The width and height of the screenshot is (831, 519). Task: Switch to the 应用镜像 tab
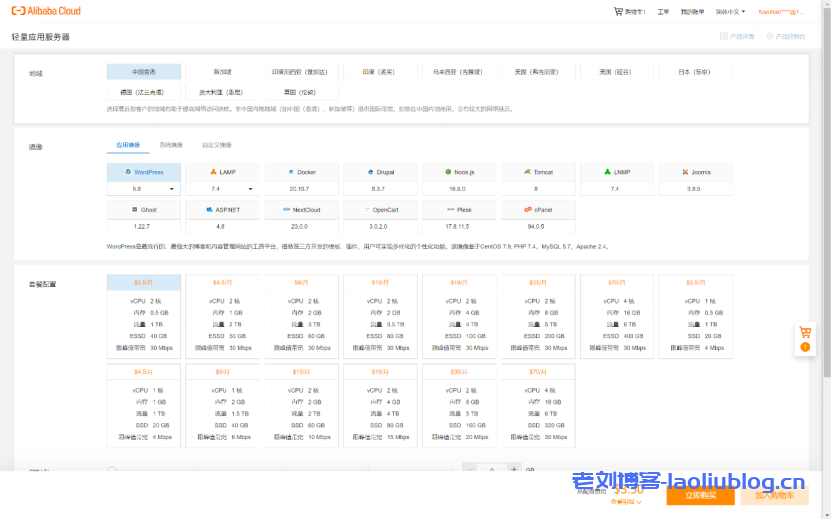128,145
